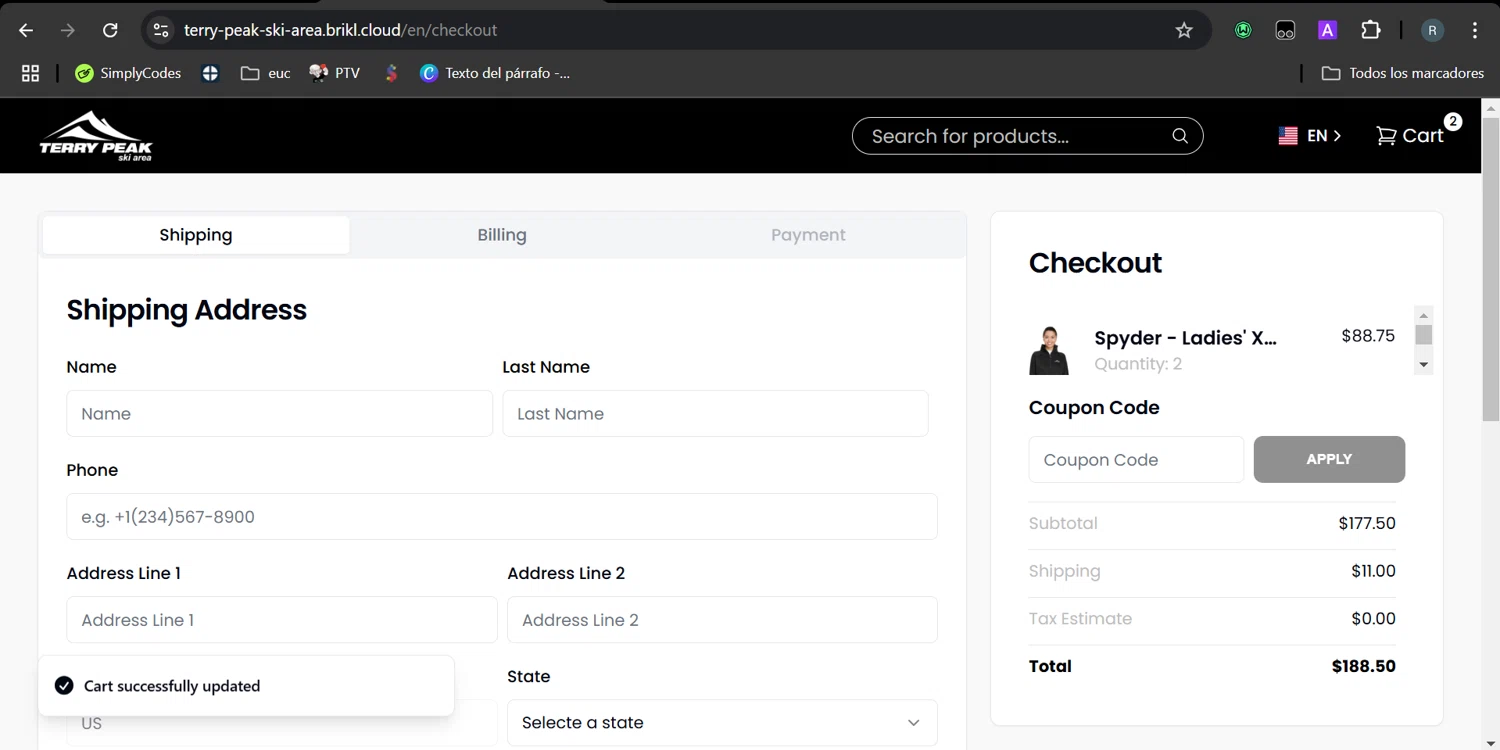Image resolution: width=1500 pixels, height=750 pixels.
Task: Click the Subtotal $177.50 value
Action: [1367, 523]
